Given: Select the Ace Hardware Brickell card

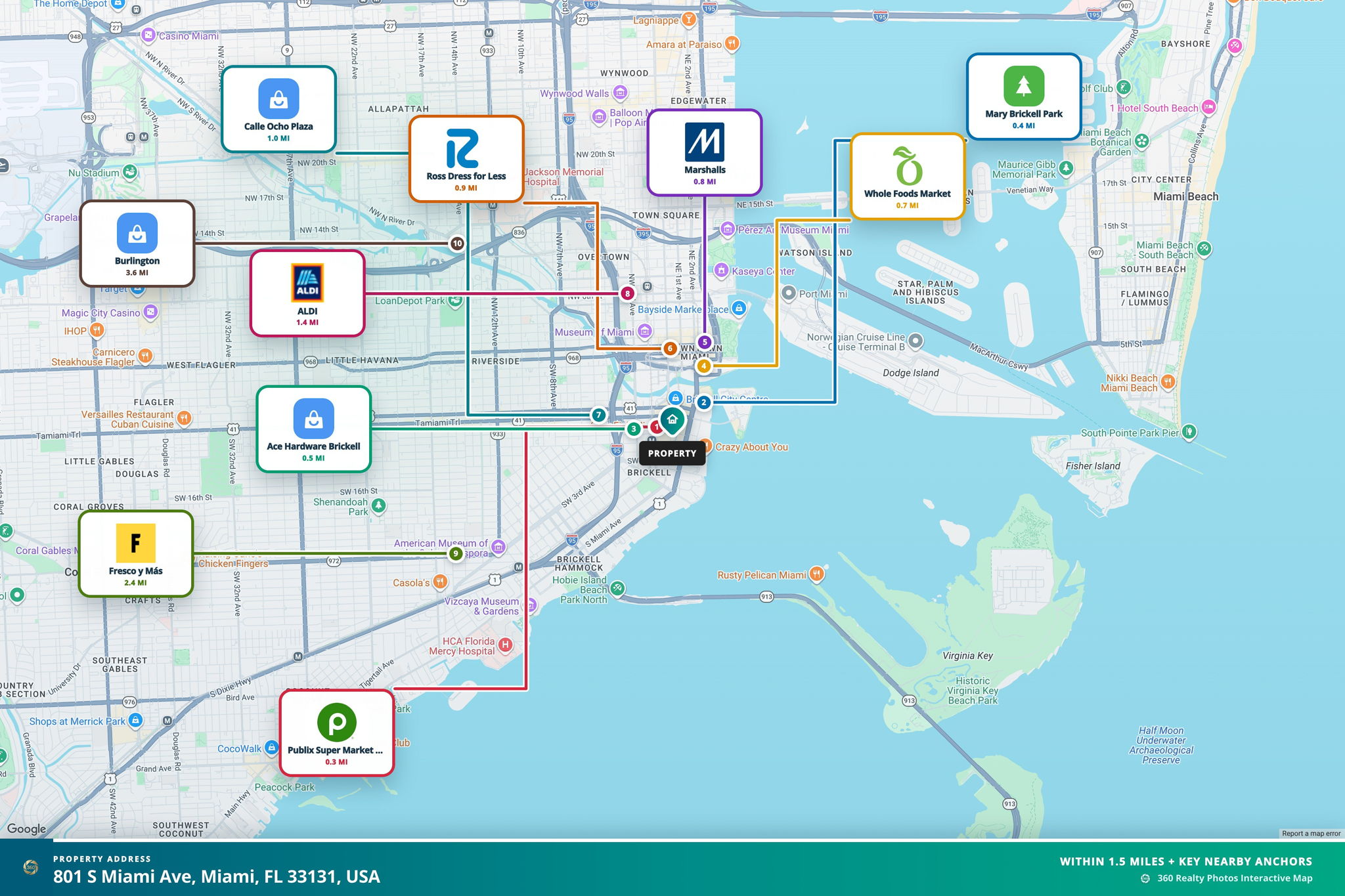Looking at the screenshot, I should point(314,429).
